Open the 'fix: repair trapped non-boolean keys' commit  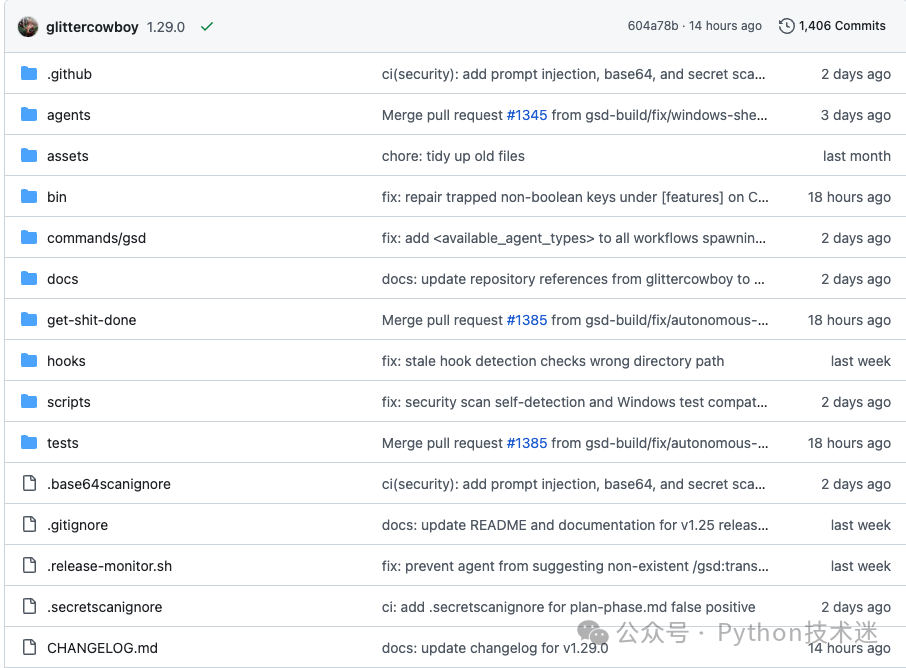(x=575, y=197)
